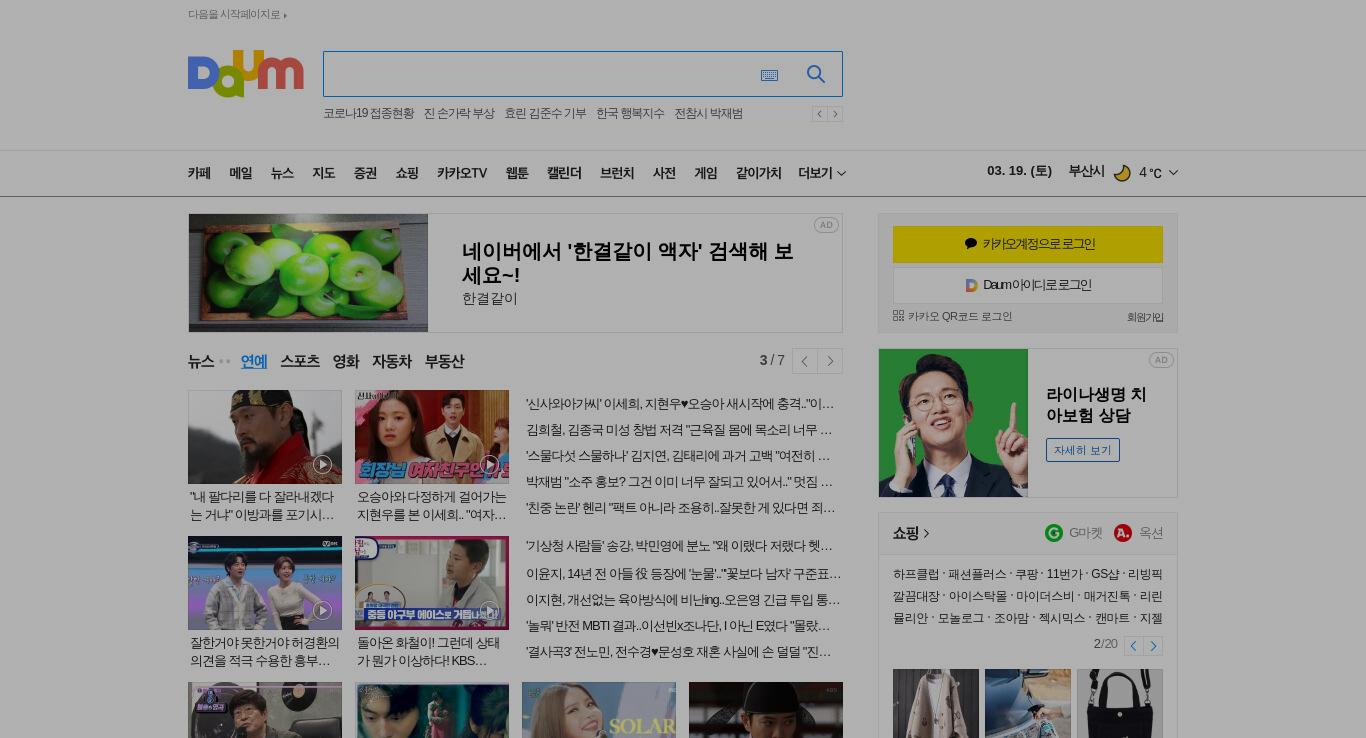Open 11번가 in the shopping list
This screenshot has height=738, width=1366.
1064,575
